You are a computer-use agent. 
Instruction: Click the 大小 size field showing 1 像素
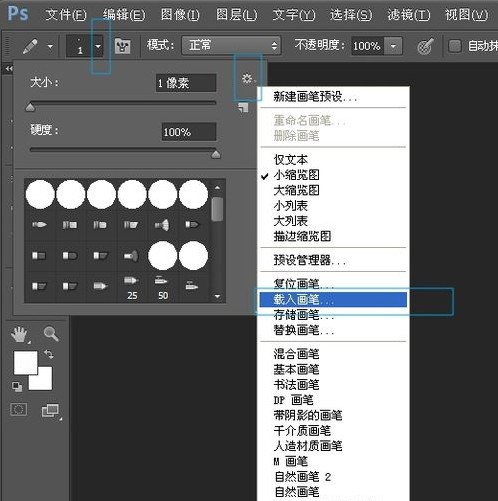[x=186, y=83]
